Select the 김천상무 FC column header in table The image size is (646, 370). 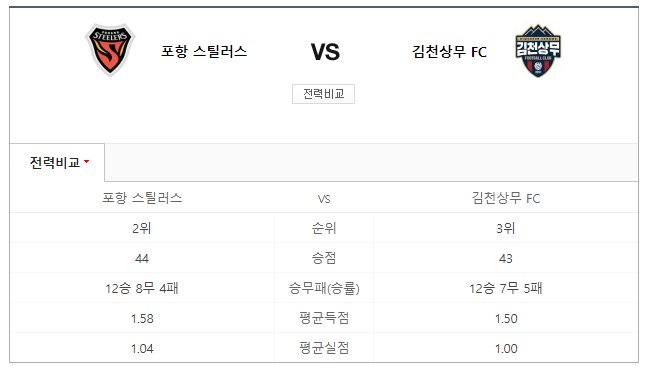pos(506,198)
